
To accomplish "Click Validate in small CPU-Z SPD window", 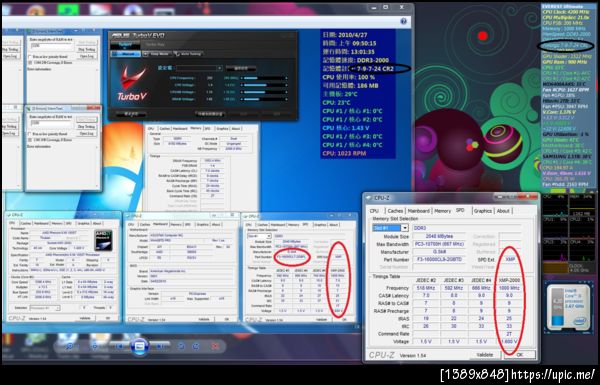I will (x=321, y=319).
